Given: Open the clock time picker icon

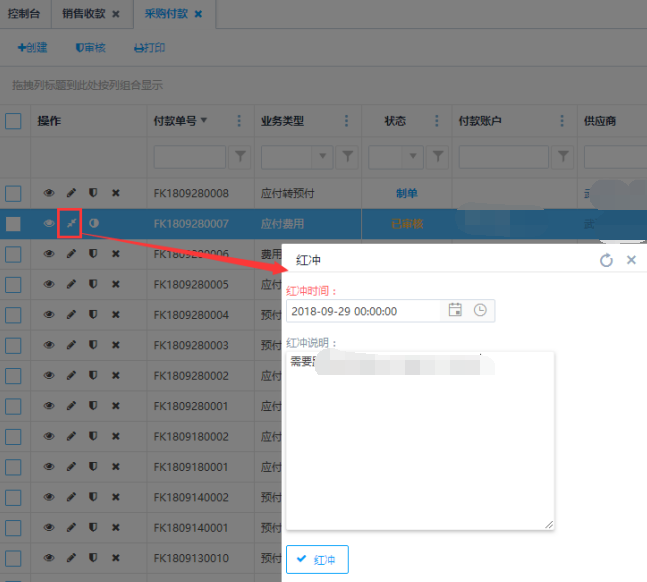Looking at the screenshot, I should click(x=480, y=311).
